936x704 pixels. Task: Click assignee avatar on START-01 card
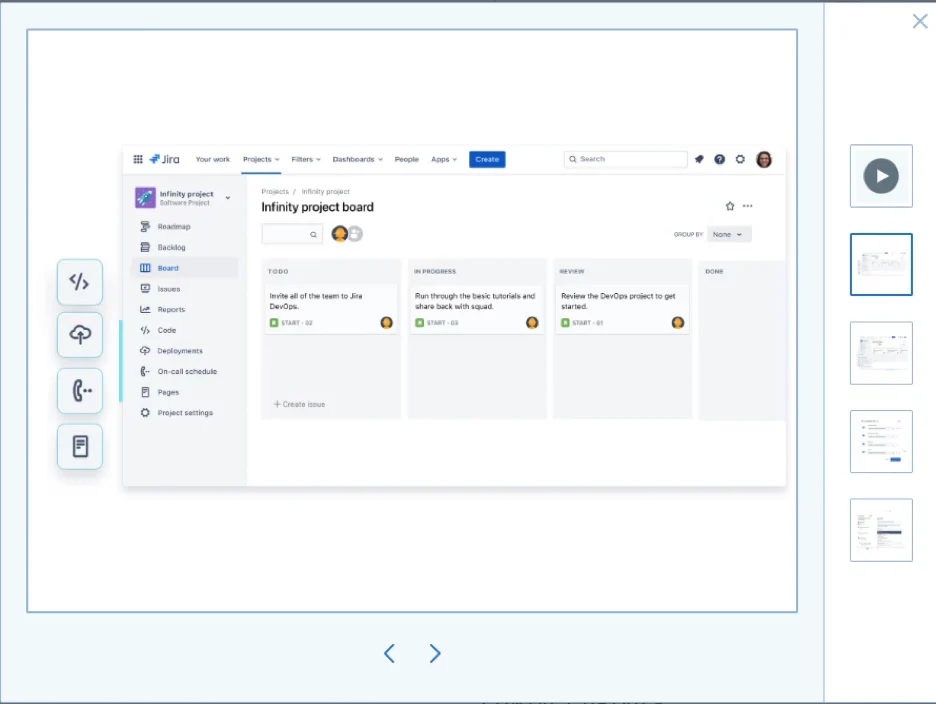coord(678,323)
